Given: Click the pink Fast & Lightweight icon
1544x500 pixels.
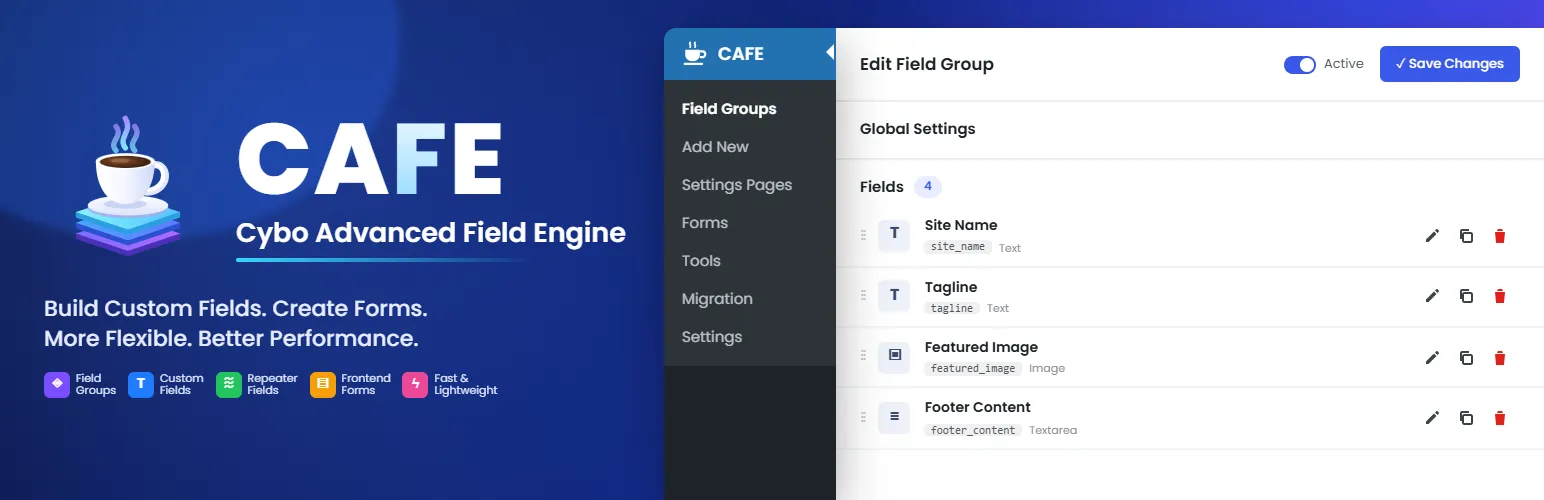Looking at the screenshot, I should click(415, 385).
